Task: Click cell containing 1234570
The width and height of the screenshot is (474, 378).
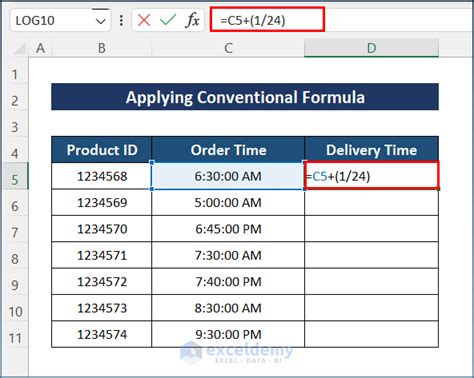Action: click(x=102, y=229)
